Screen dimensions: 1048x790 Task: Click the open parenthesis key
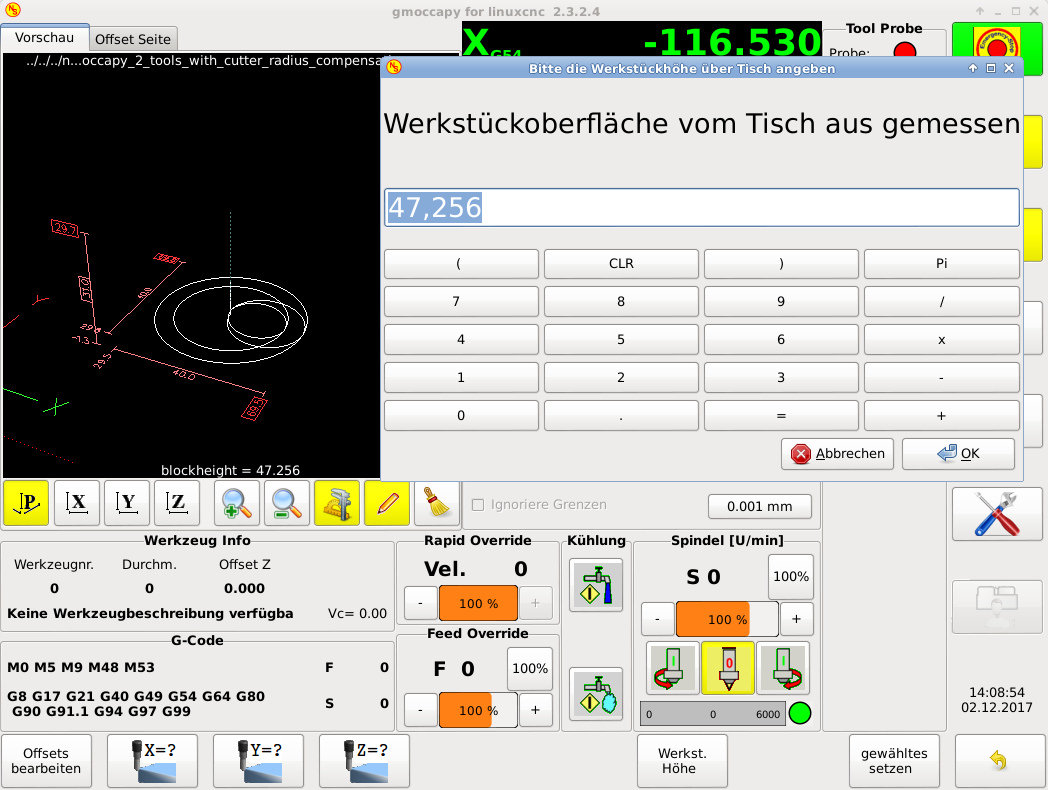coord(461,263)
